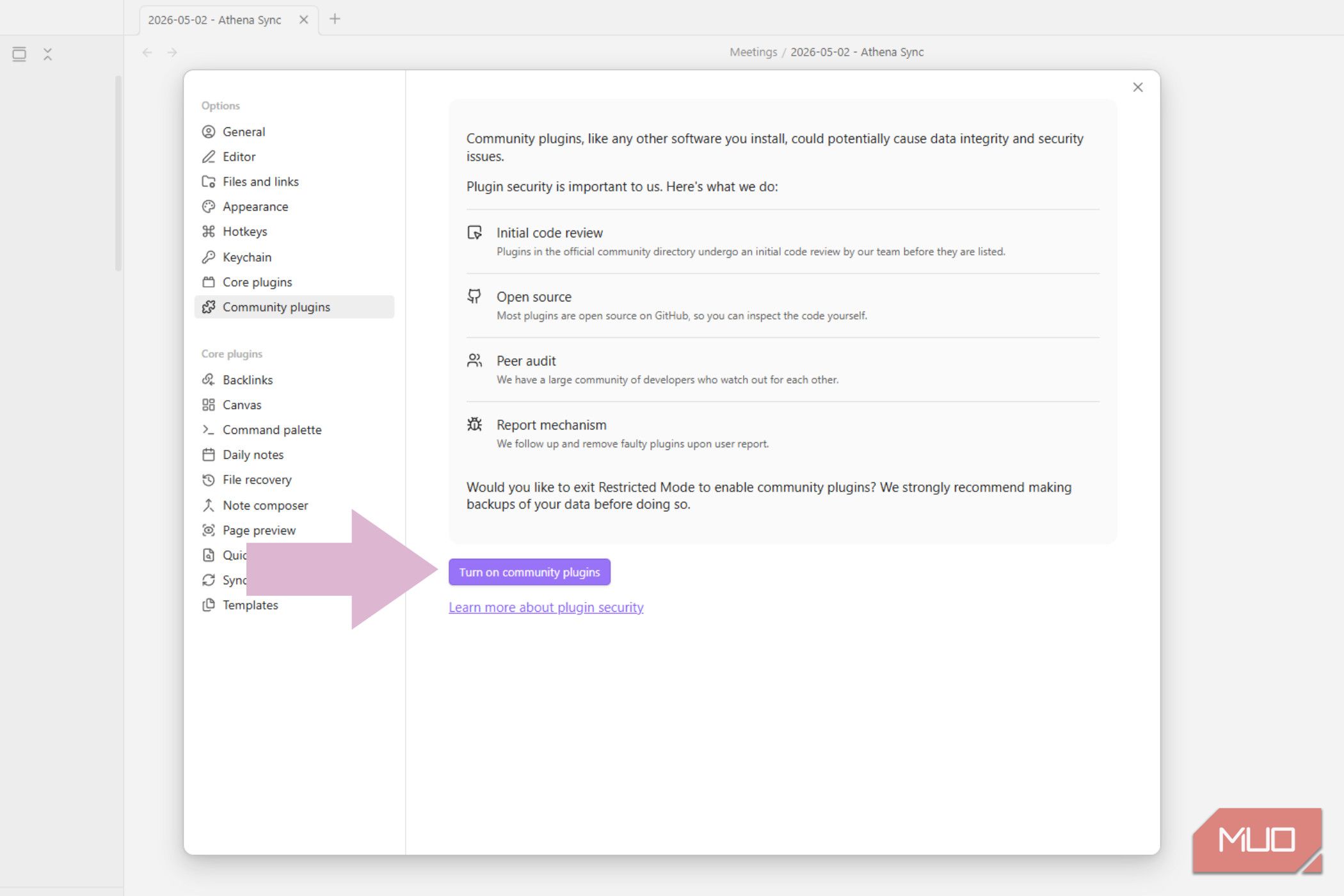Open Canvas plugin settings icon

pos(209,405)
